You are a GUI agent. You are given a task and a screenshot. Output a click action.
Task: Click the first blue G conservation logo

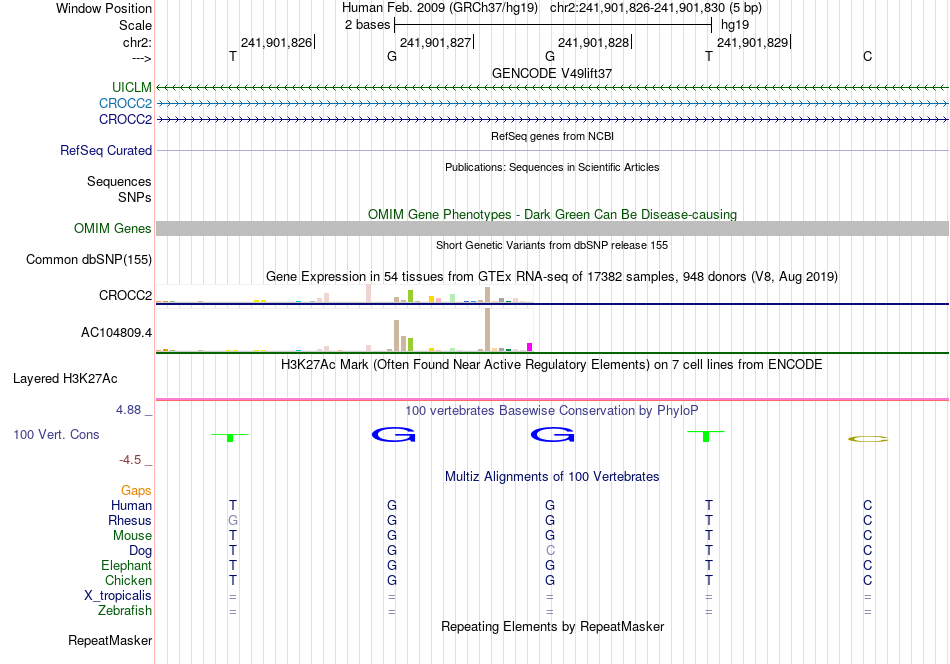tap(393, 434)
